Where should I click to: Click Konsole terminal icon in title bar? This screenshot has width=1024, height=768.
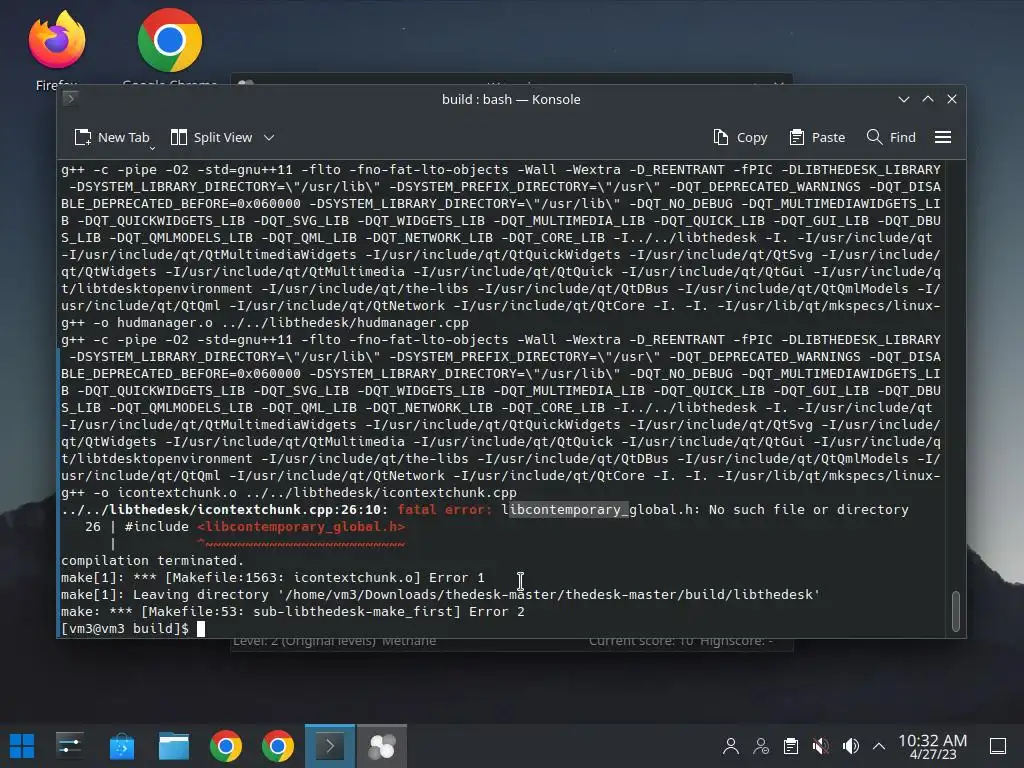tap(71, 99)
